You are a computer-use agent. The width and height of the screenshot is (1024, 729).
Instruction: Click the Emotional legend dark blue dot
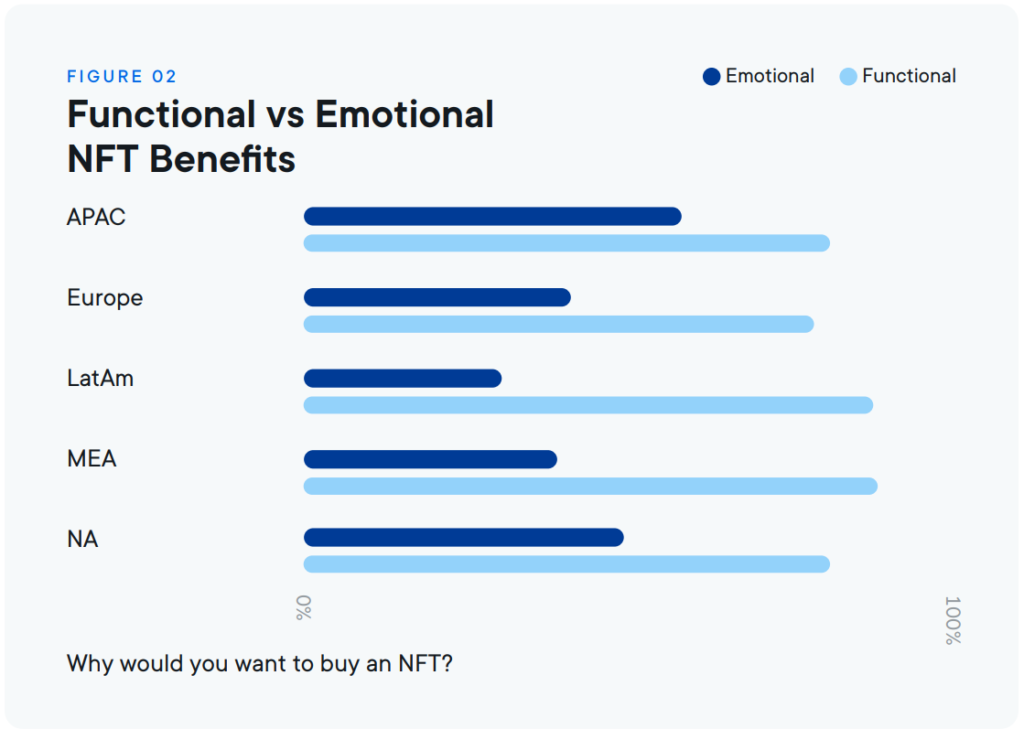tap(711, 76)
